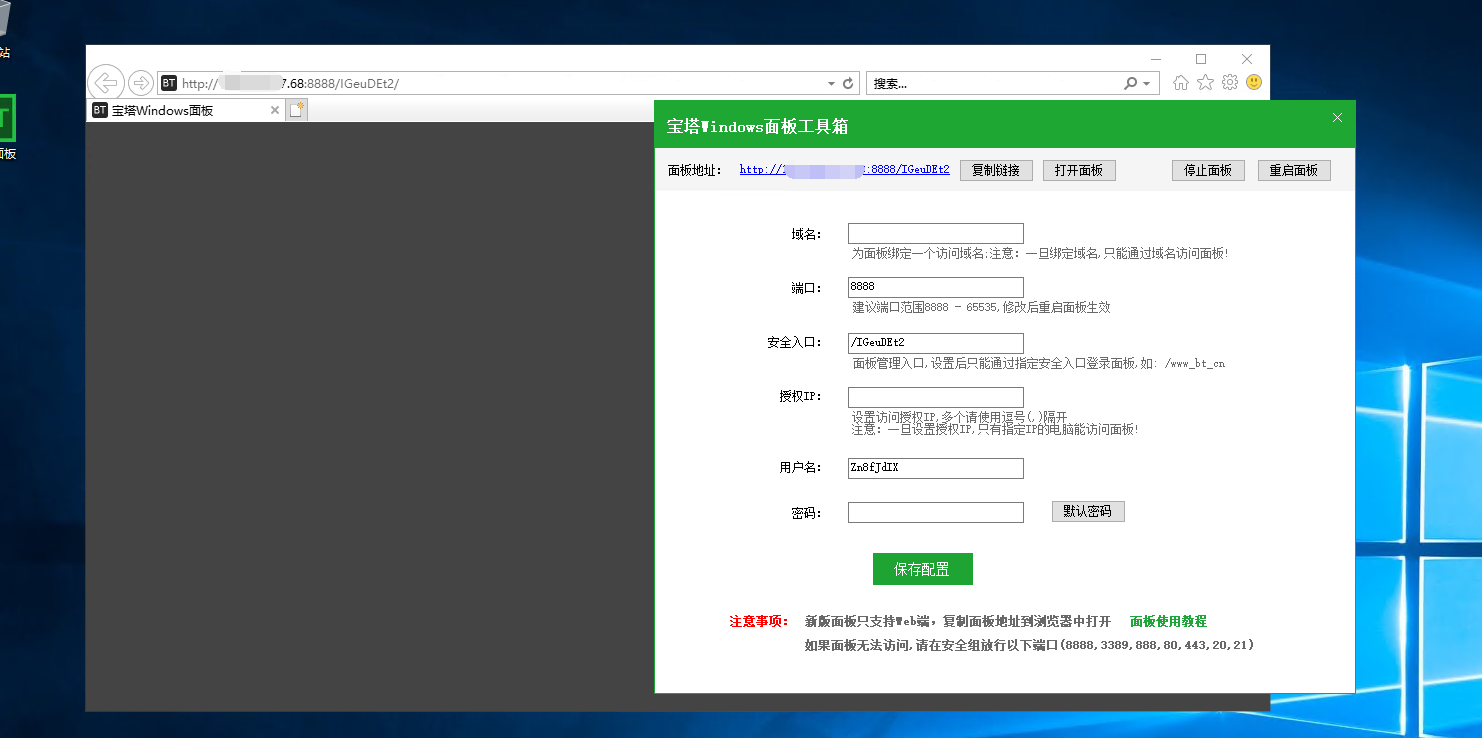Click the green BT 面板 desktop icon
1482x738 pixels.
click(5, 127)
